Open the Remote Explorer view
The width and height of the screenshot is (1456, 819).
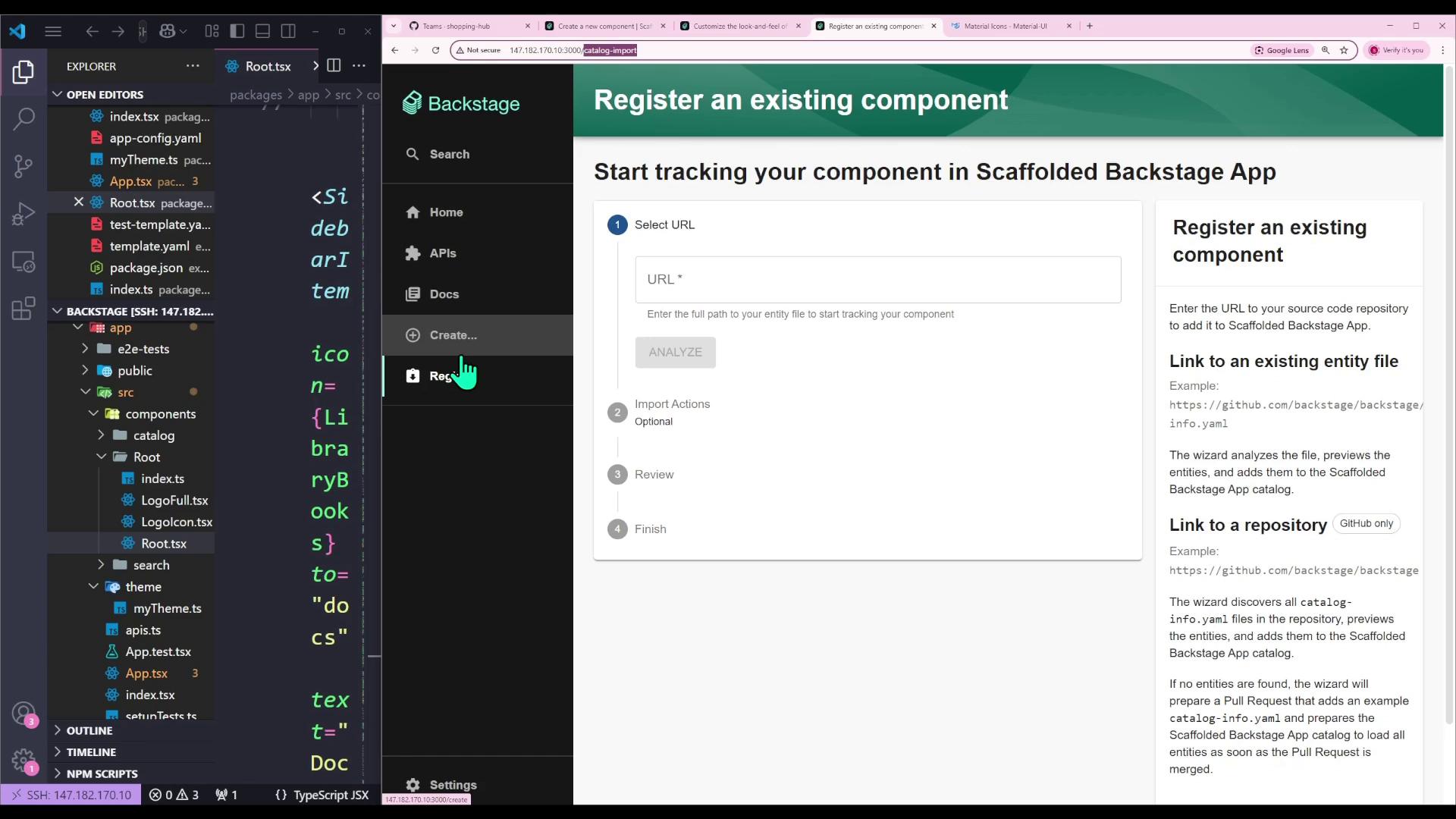point(24,262)
